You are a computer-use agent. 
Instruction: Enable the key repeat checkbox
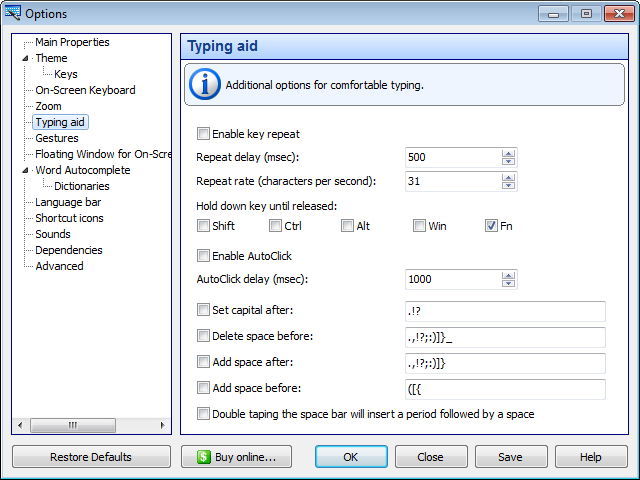pos(204,134)
